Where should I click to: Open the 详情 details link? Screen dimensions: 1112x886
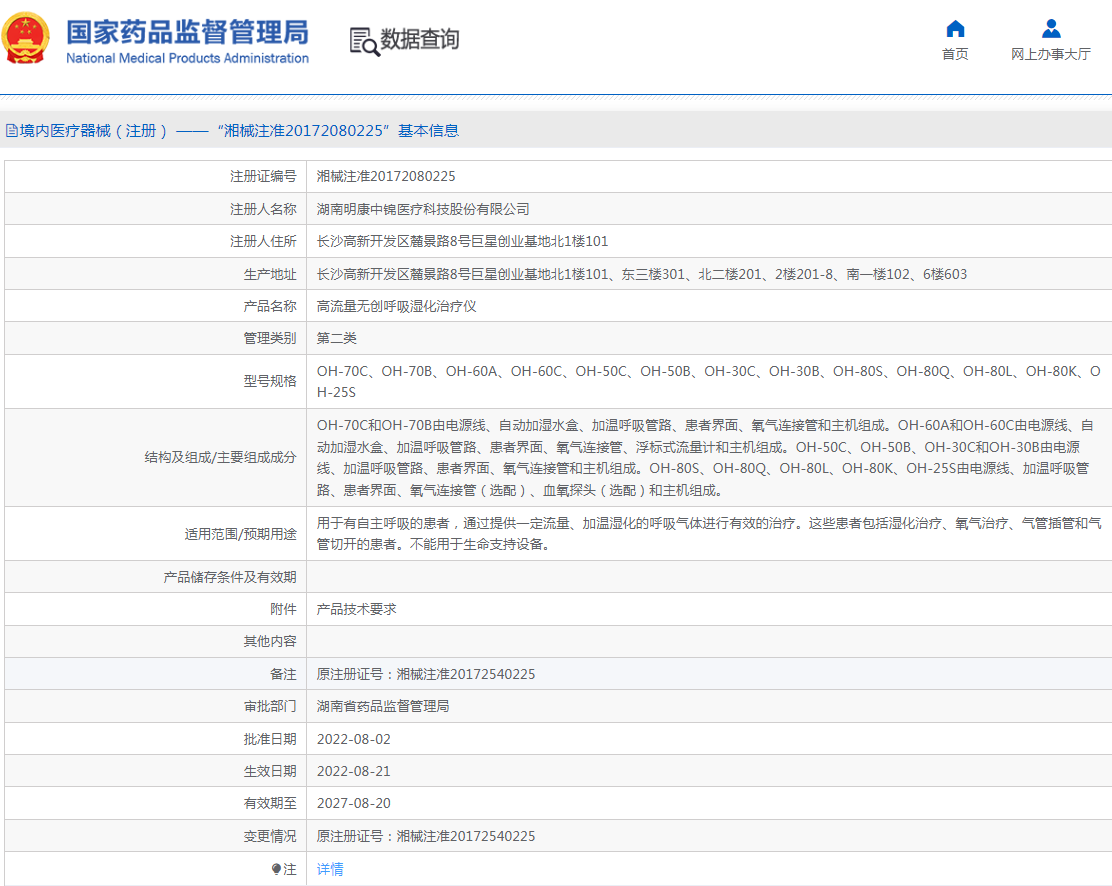pos(329,869)
